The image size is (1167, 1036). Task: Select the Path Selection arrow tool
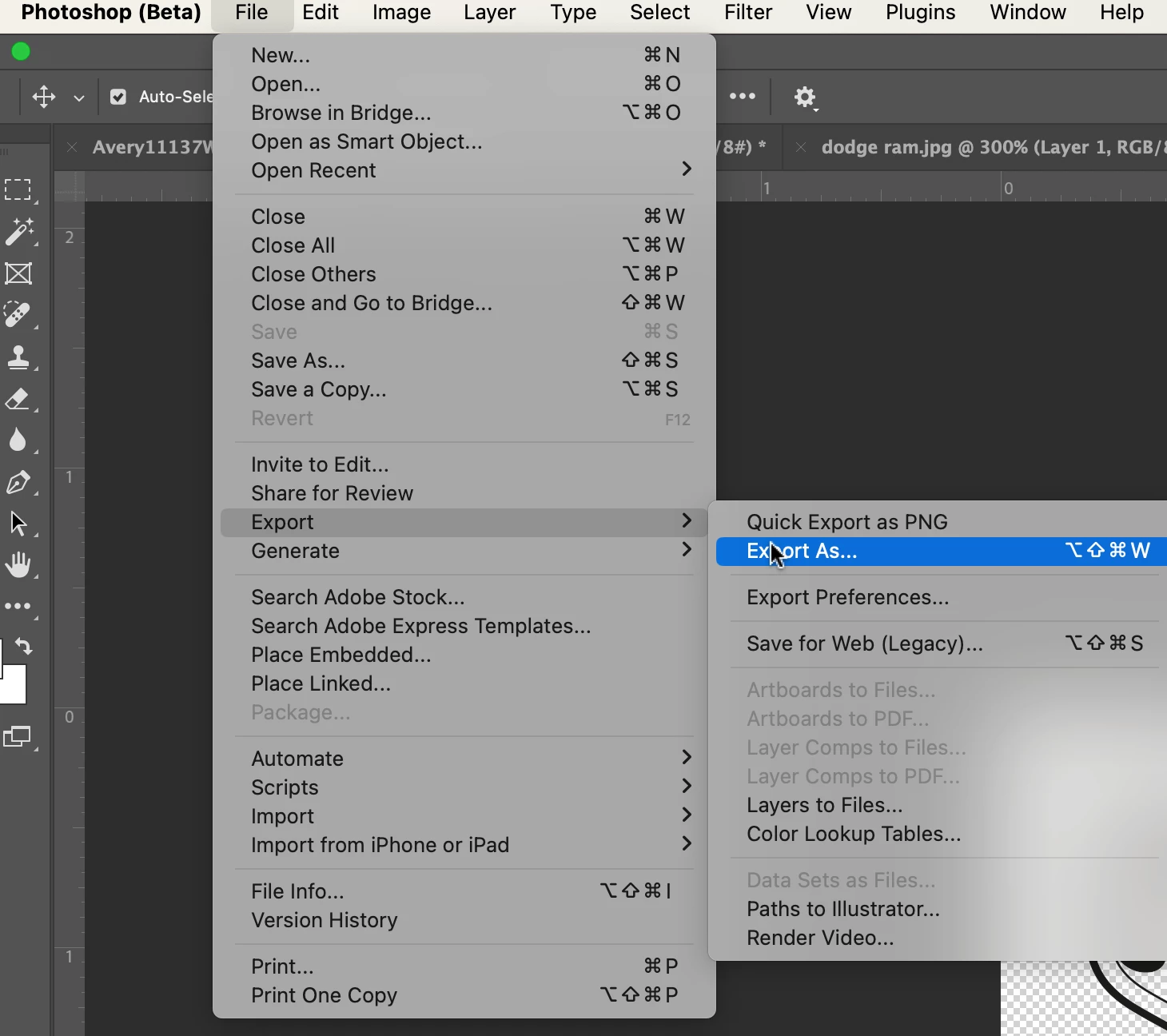pos(18,524)
